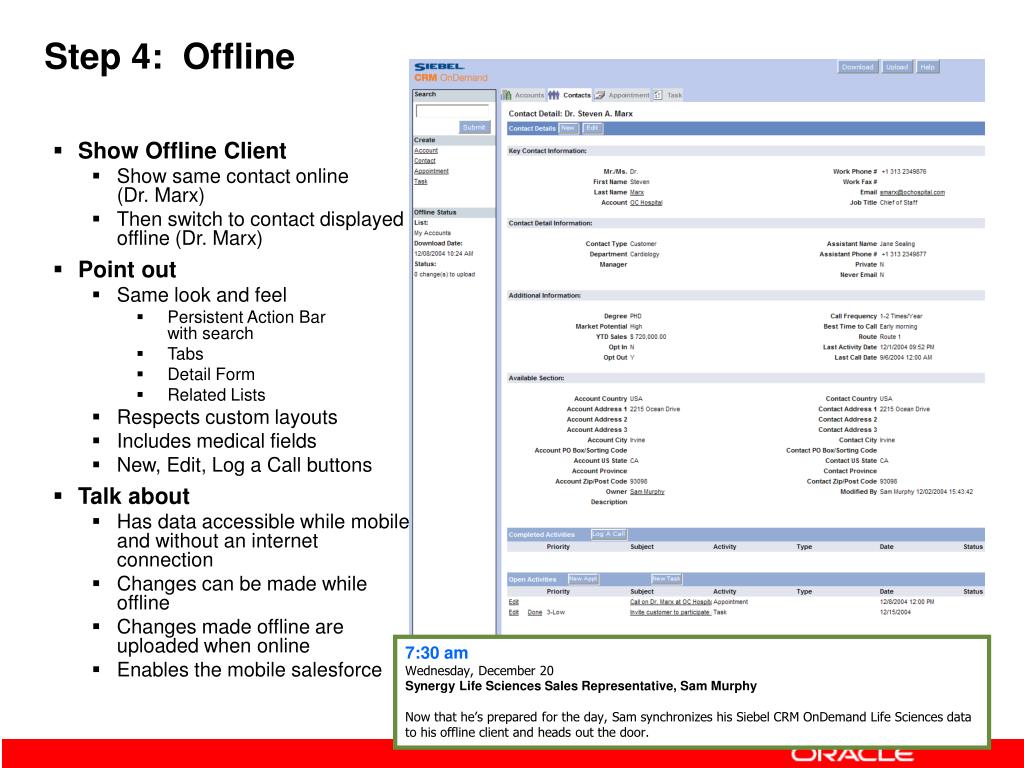Click the Appointment tab icon
Image resolution: width=1024 pixels, height=768 pixels.
point(600,95)
